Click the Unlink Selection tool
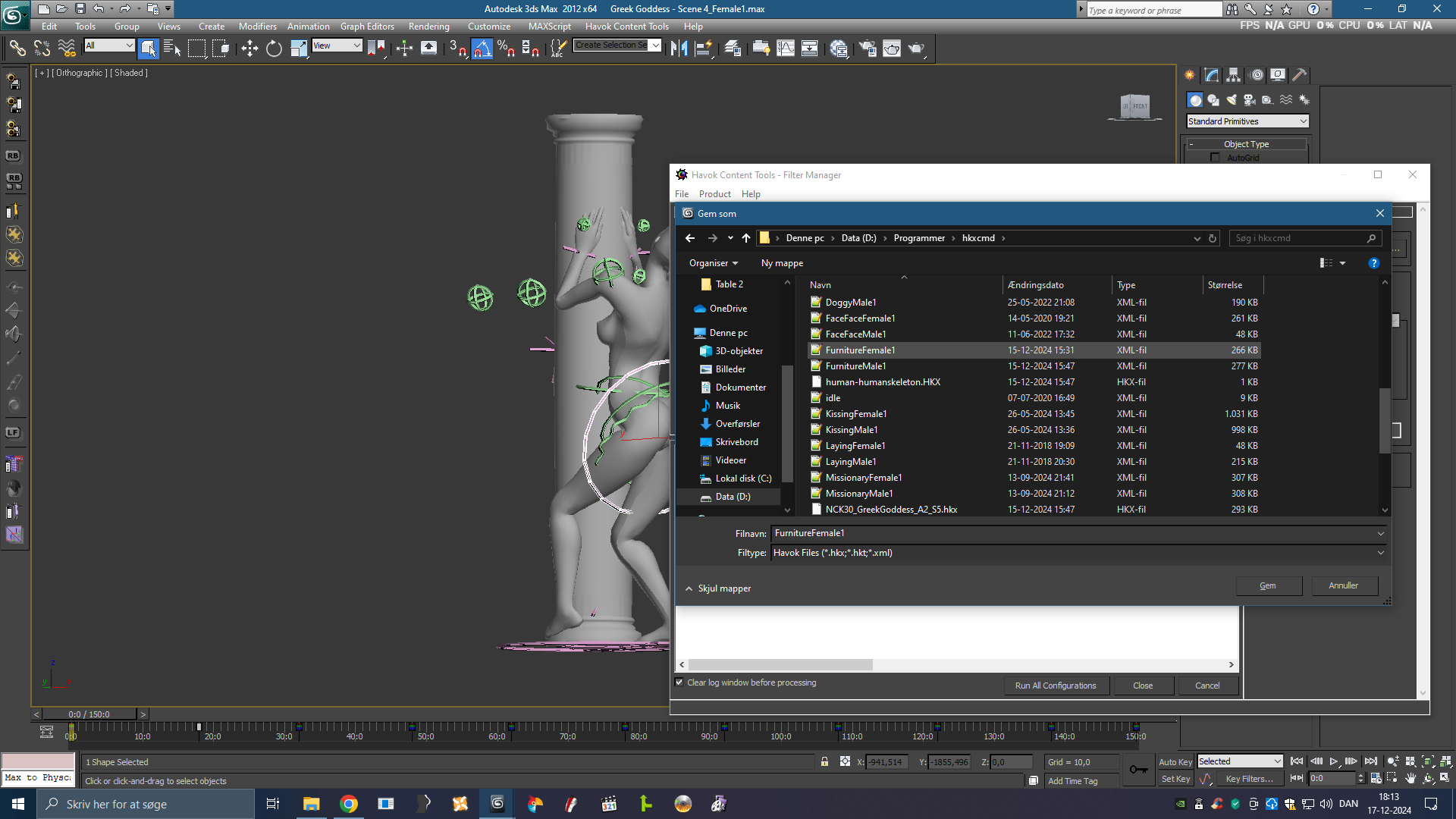The image size is (1456, 819). pyautogui.click(x=42, y=49)
